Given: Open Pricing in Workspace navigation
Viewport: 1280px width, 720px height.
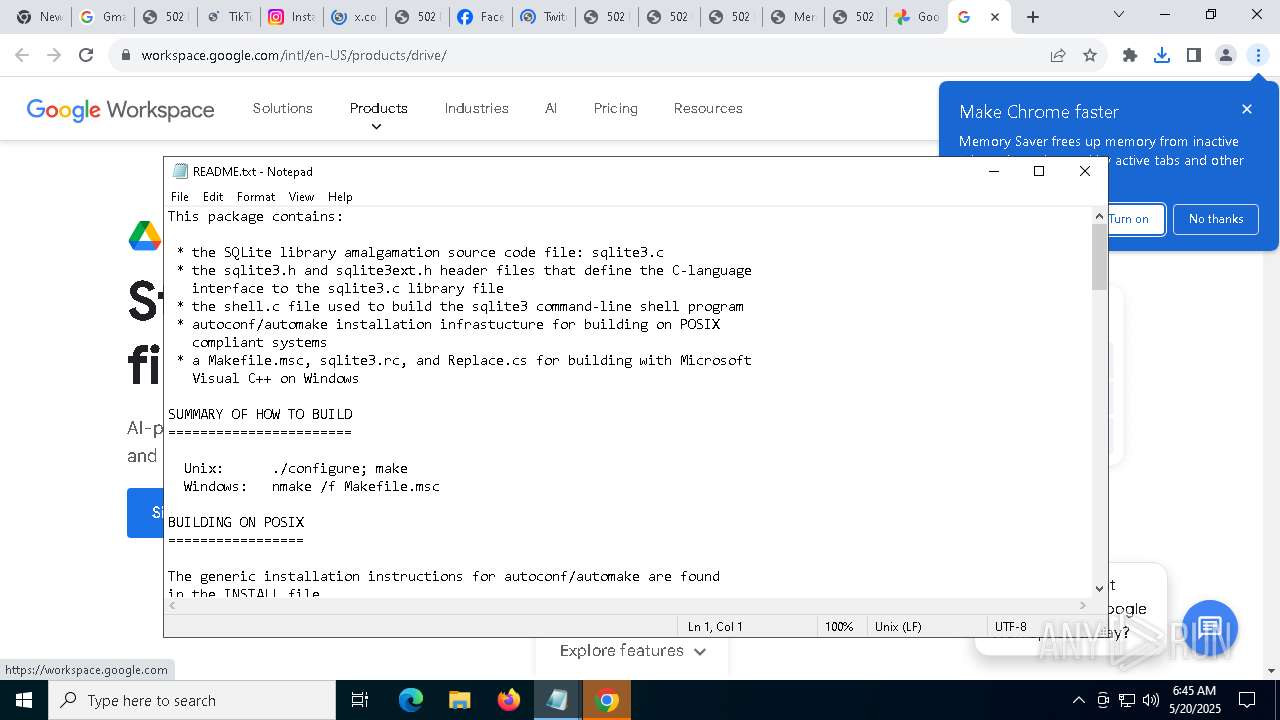Looking at the screenshot, I should click(x=615, y=108).
